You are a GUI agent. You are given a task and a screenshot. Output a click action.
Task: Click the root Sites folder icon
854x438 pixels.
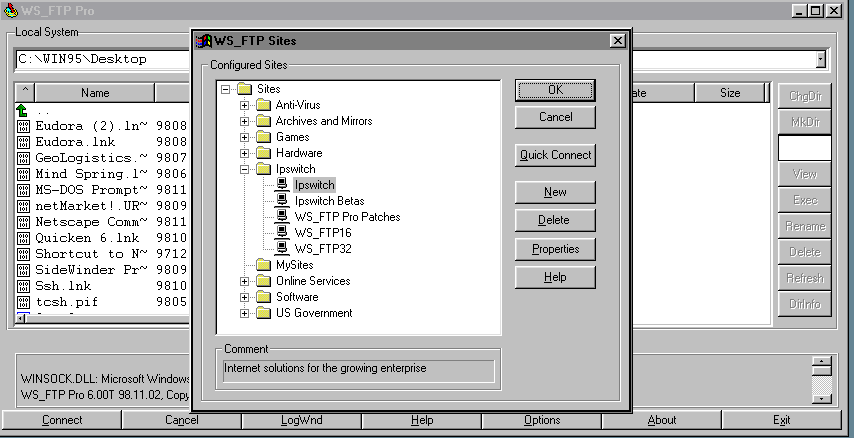click(x=245, y=89)
